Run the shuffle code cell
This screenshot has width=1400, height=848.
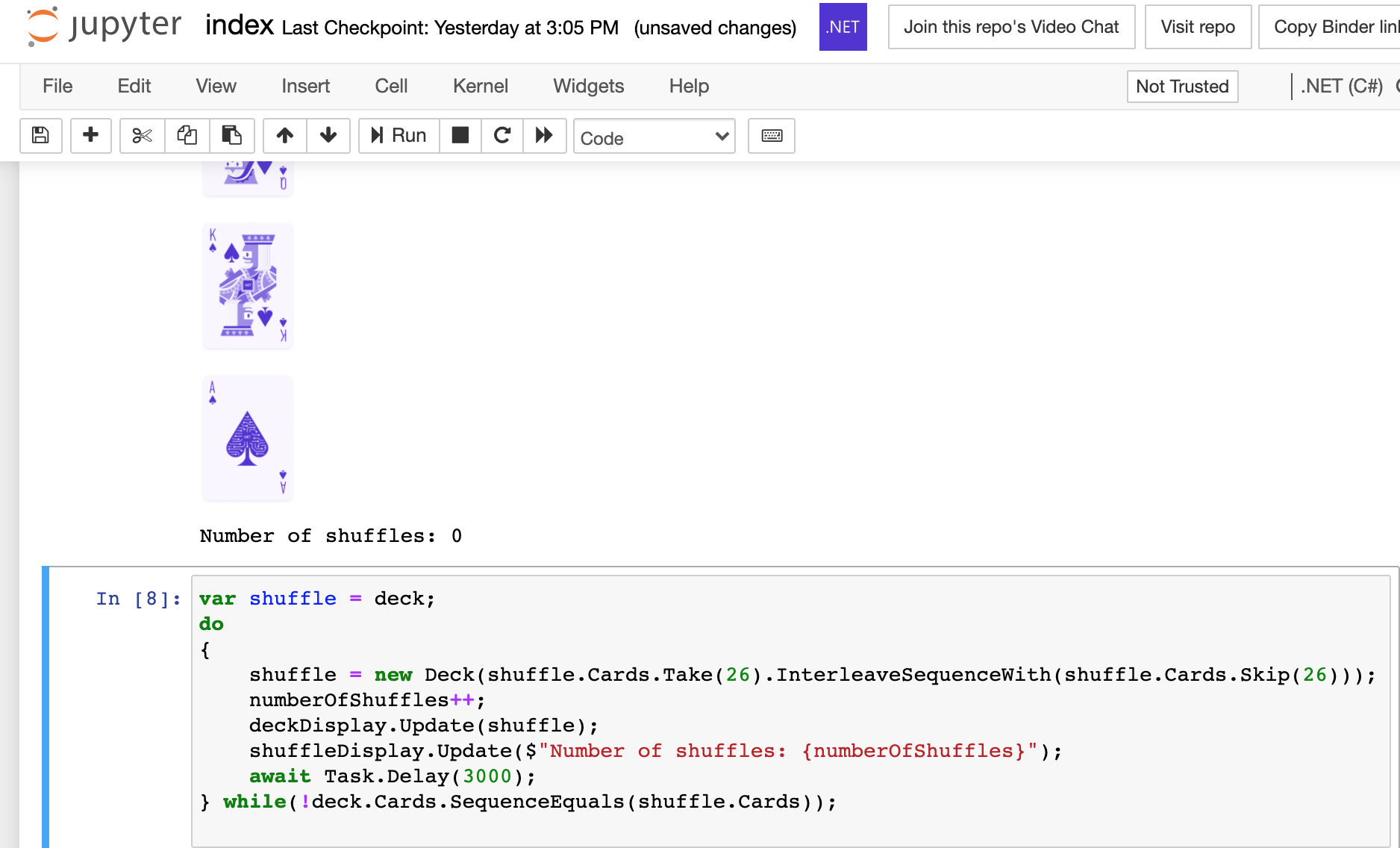(x=398, y=136)
